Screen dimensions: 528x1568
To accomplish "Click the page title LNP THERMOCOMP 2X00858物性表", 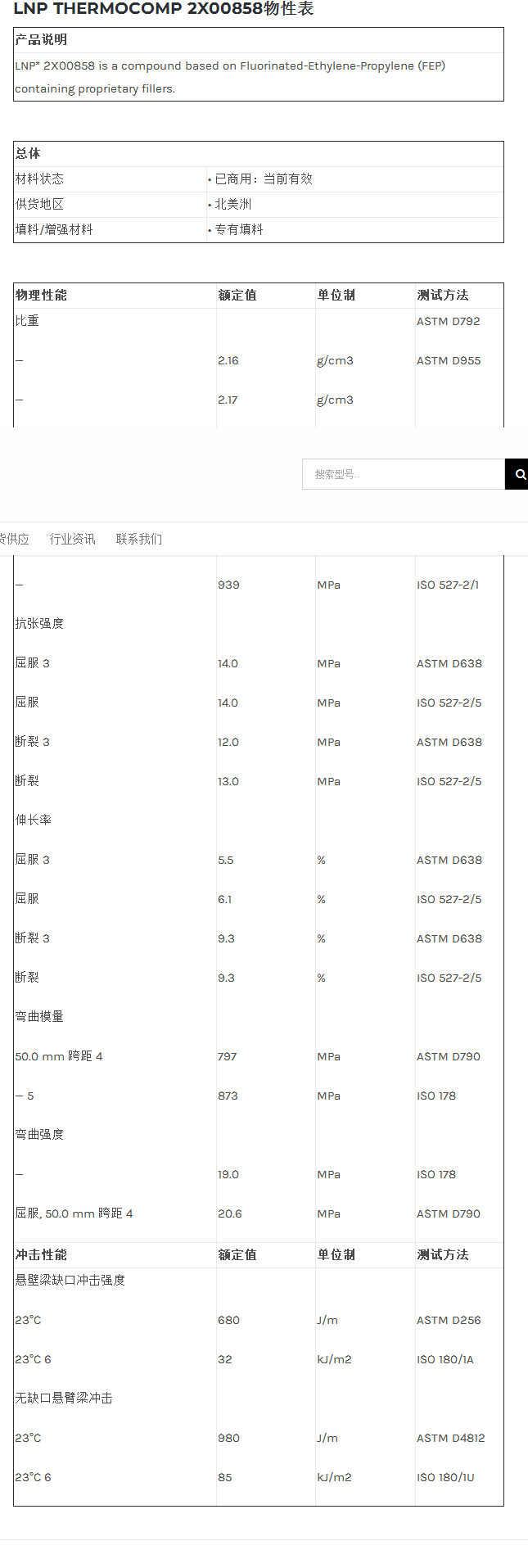I will 164,9.
